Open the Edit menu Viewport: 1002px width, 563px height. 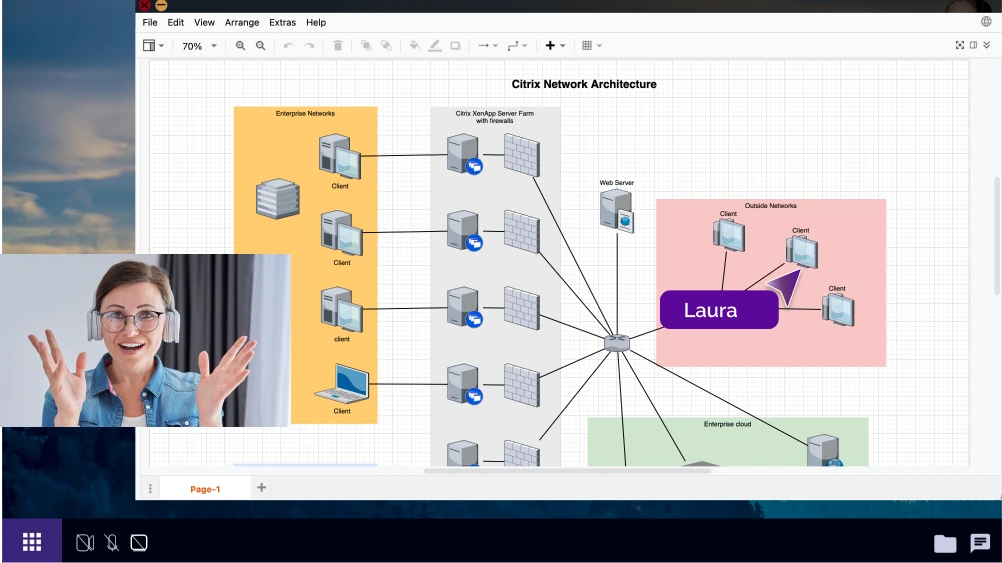[176, 22]
